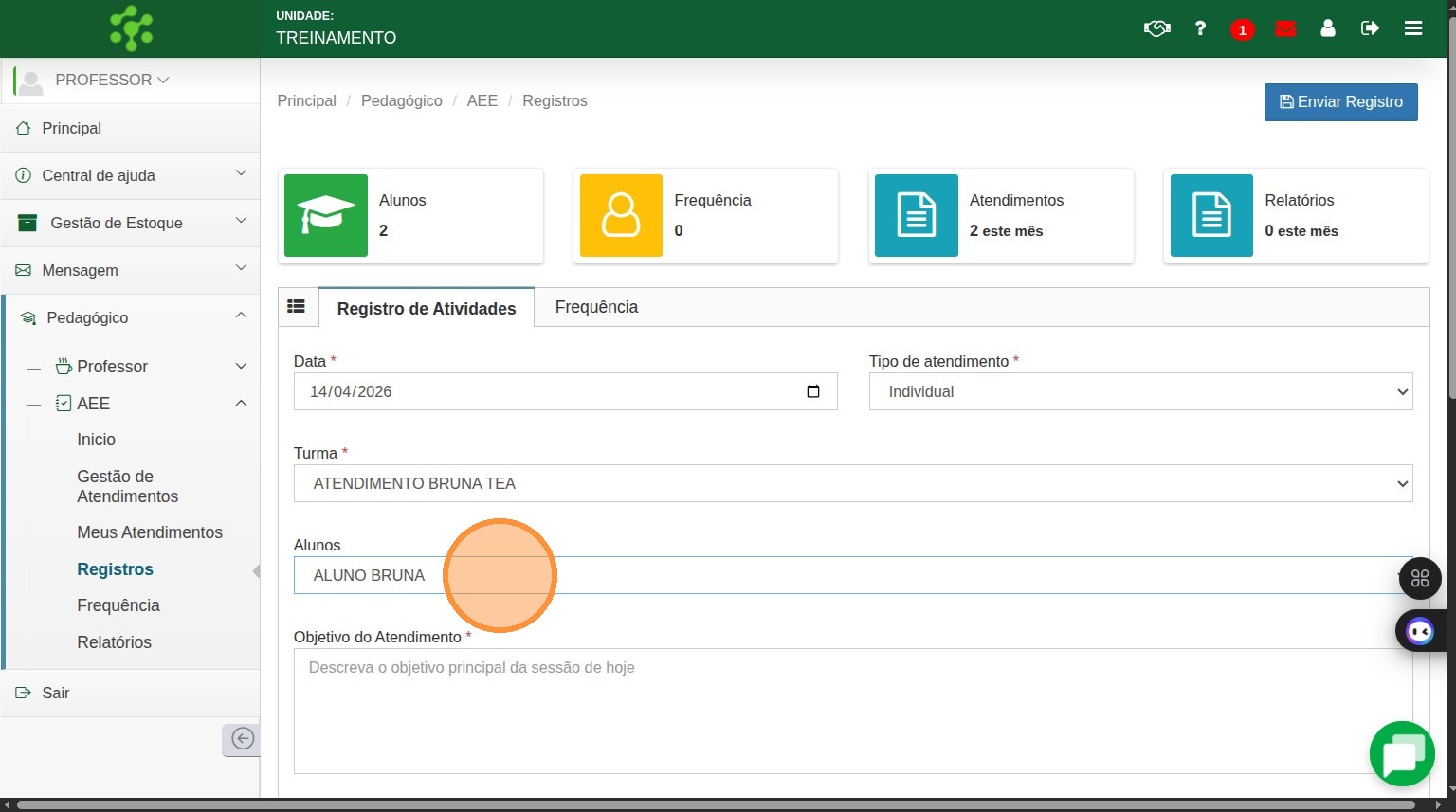Open the calendar picker in Data field
The image size is (1456, 812).
pos(812,391)
